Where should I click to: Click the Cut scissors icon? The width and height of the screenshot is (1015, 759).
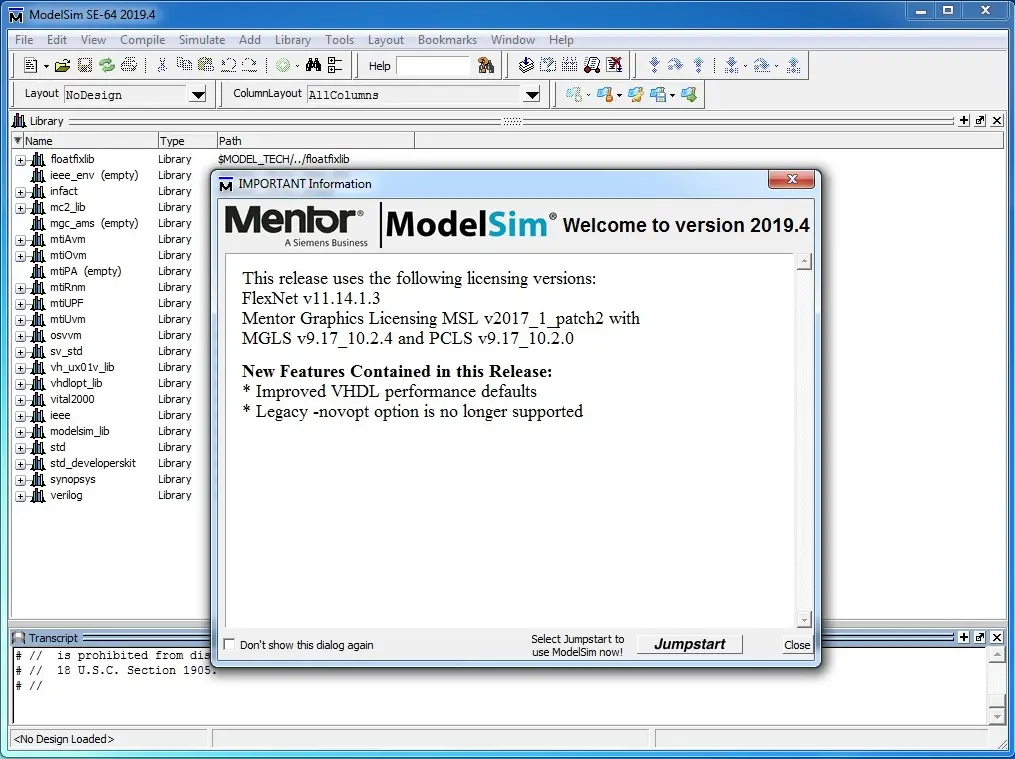point(162,65)
